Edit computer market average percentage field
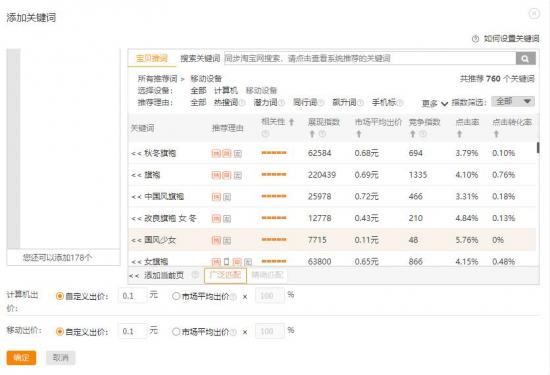This screenshot has height=375, width=550. tap(269, 296)
